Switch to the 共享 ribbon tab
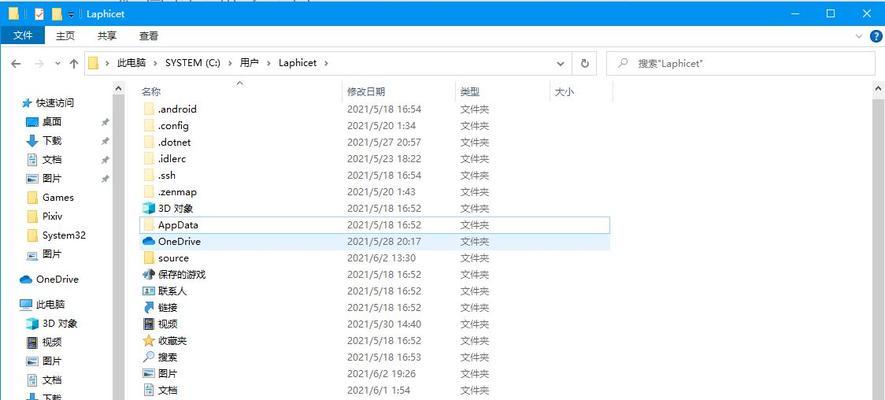Image resolution: width=885 pixels, height=400 pixels. (x=107, y=36)
